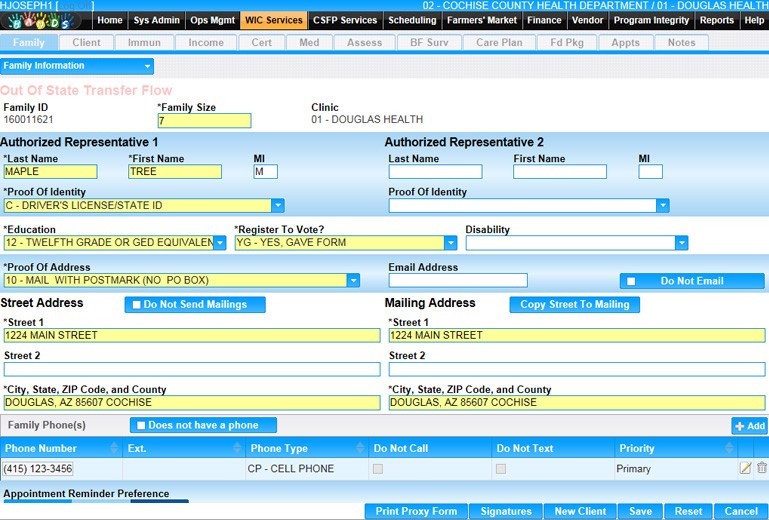Image resolution: width=769 pixels, height=520 pixels.
Task: Add a new family phone
Action: [x=749, y=426]
